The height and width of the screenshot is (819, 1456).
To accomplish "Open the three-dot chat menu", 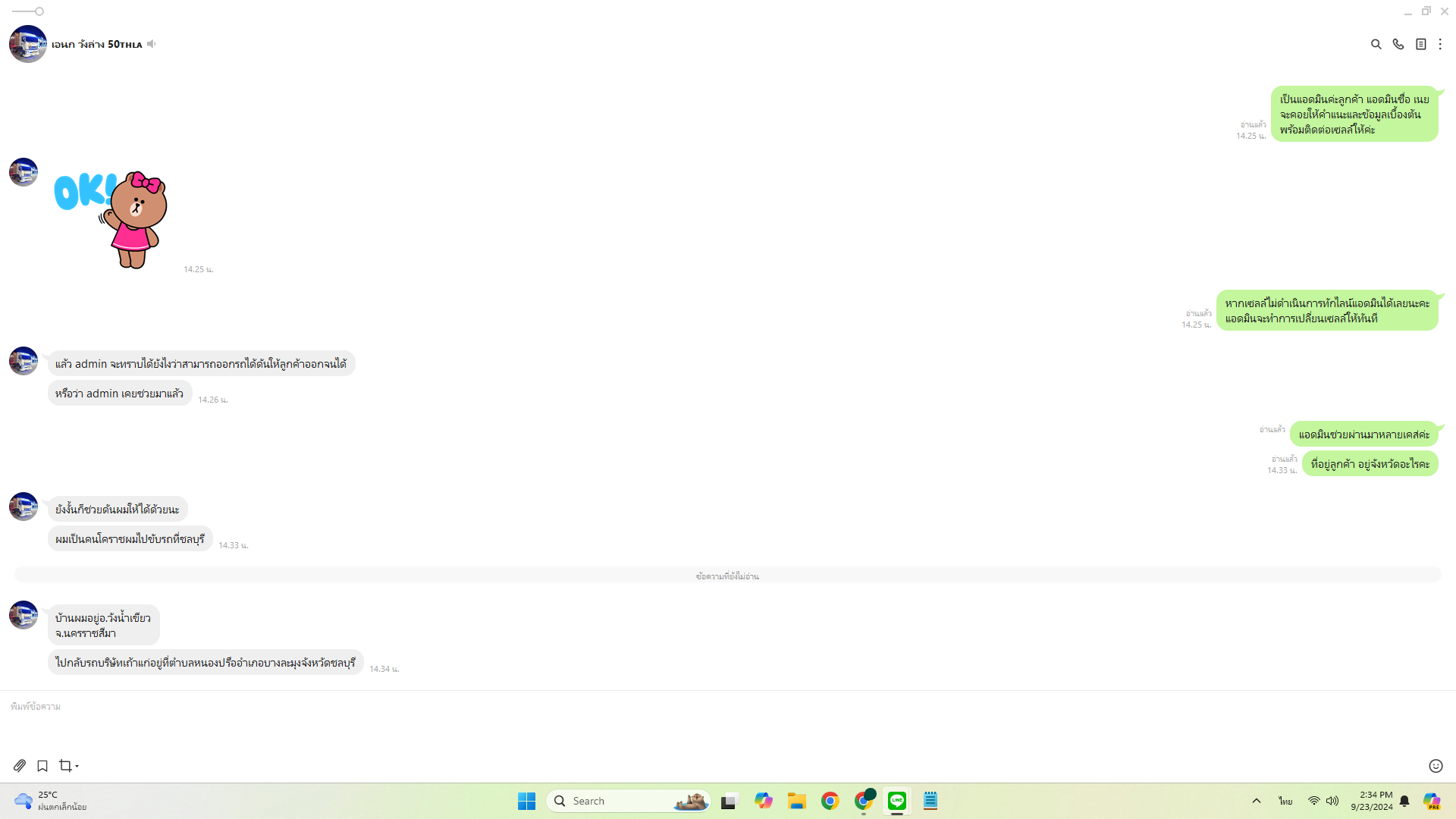I will pyautogui.click(x=1440, y=45).
